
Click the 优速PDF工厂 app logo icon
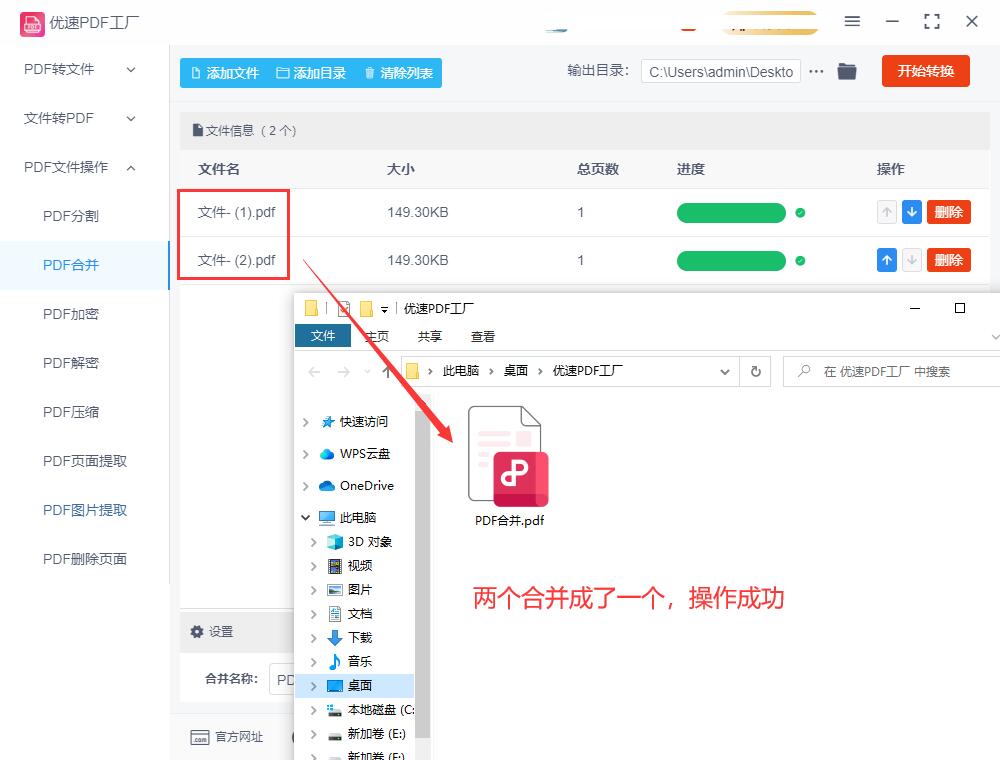click(x=32, y=24)
